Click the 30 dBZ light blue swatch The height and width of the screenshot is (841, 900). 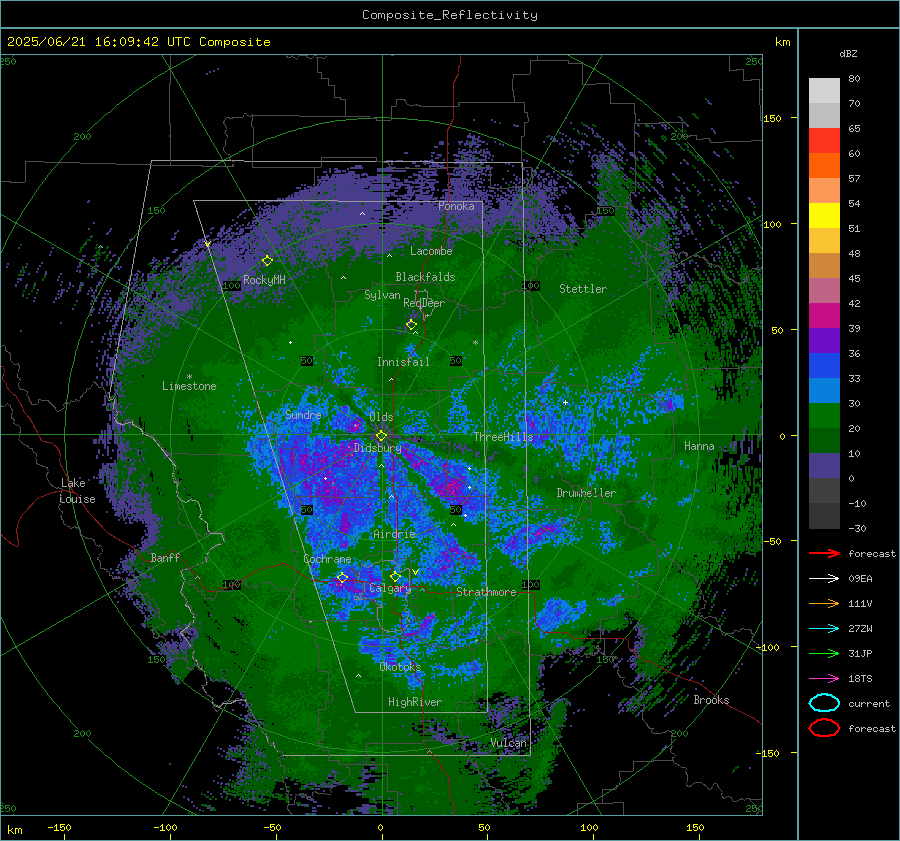(x=824, y=390)
